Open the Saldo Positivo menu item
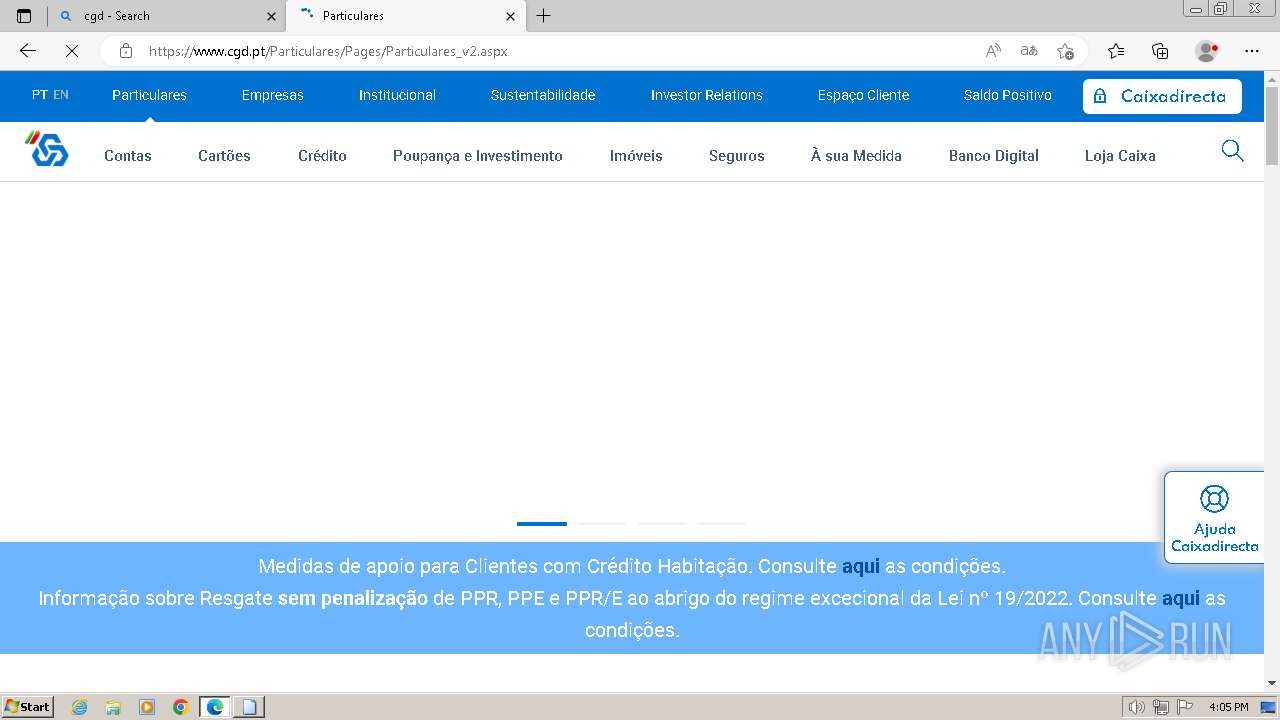Viewport: 1280px width, 720px height. click(1007, 95)
